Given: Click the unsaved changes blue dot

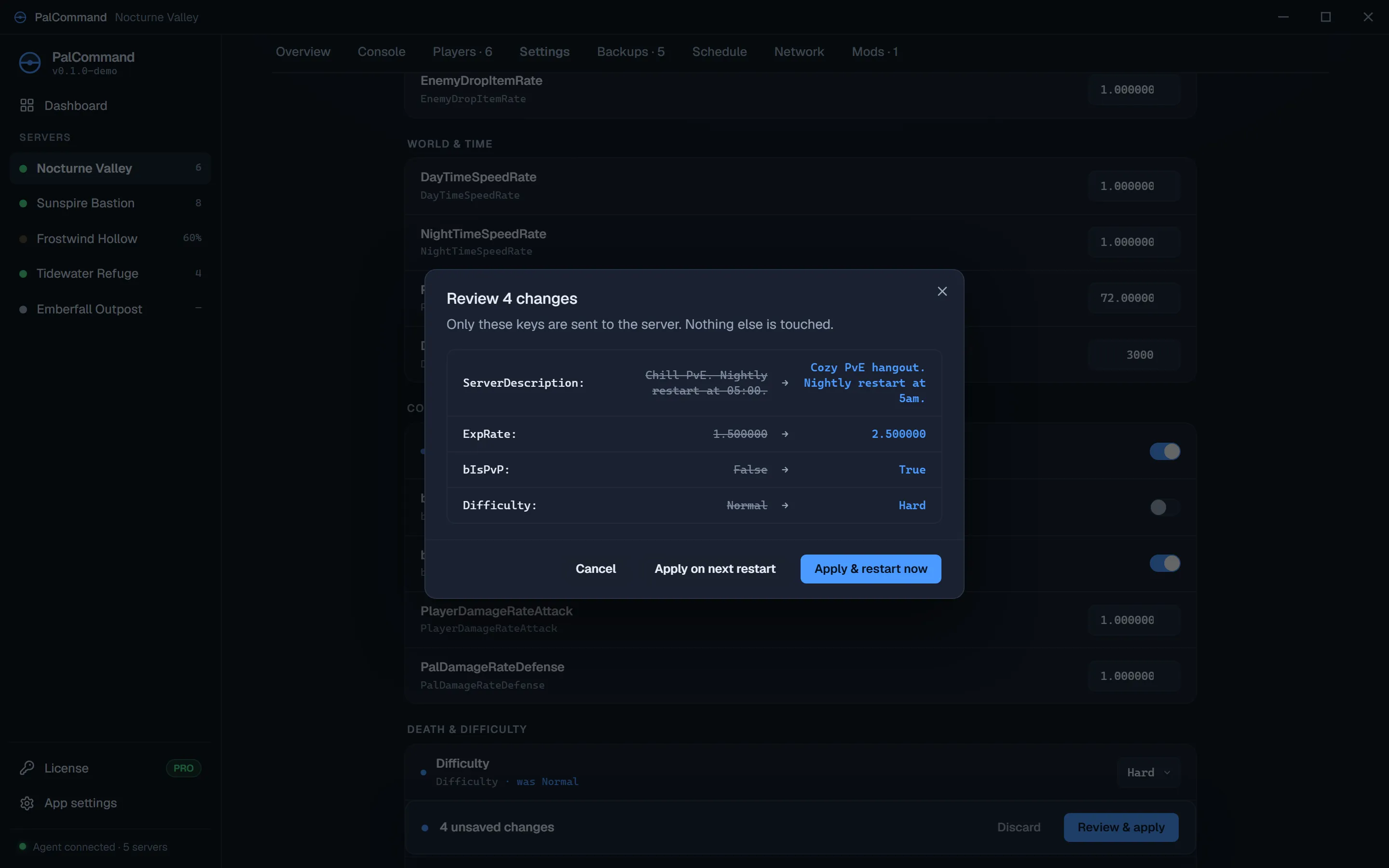Looking at the screenshot, I should tap(425, 828).
